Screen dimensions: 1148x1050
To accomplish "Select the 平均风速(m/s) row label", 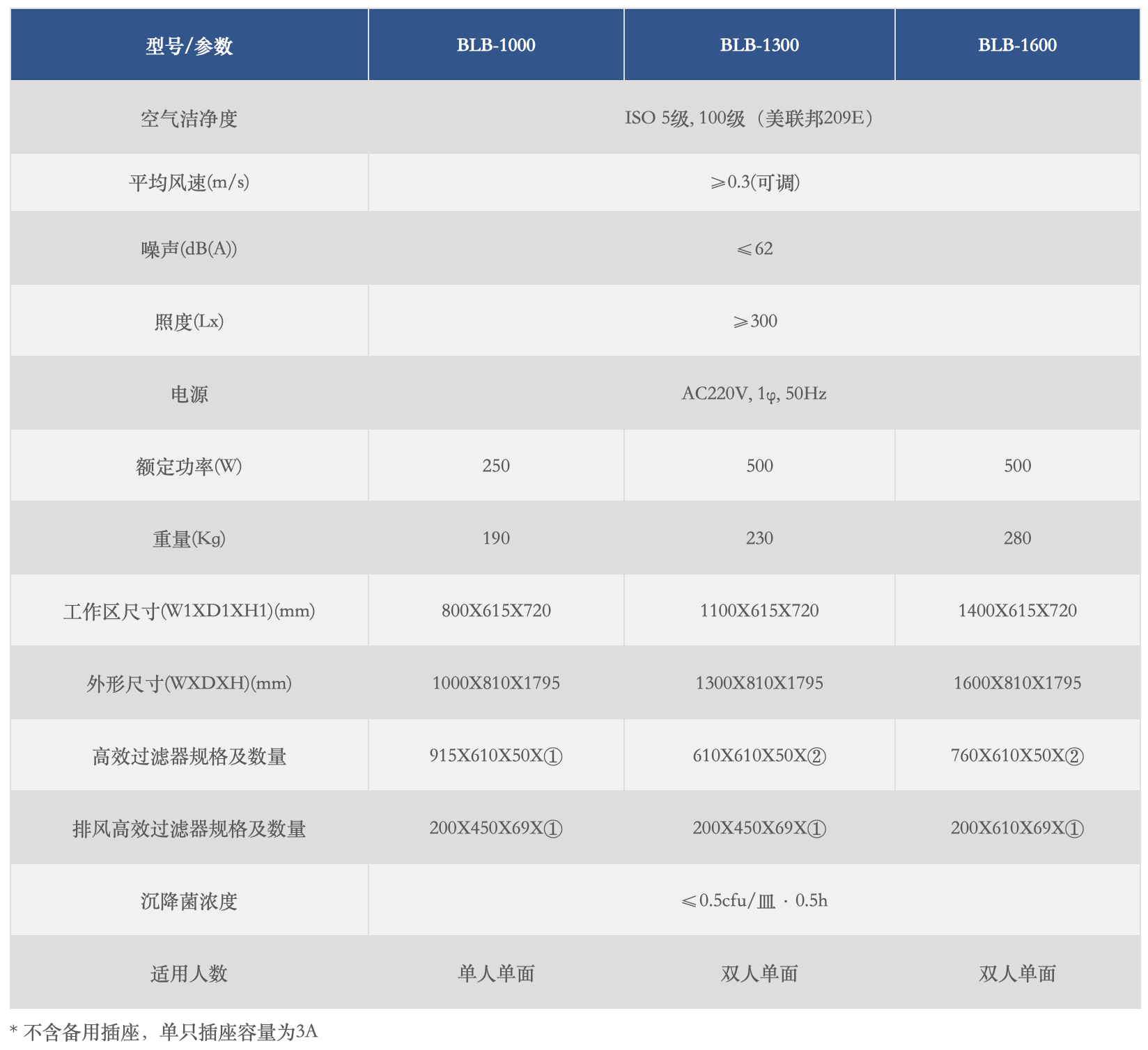I will coord(188,182).
